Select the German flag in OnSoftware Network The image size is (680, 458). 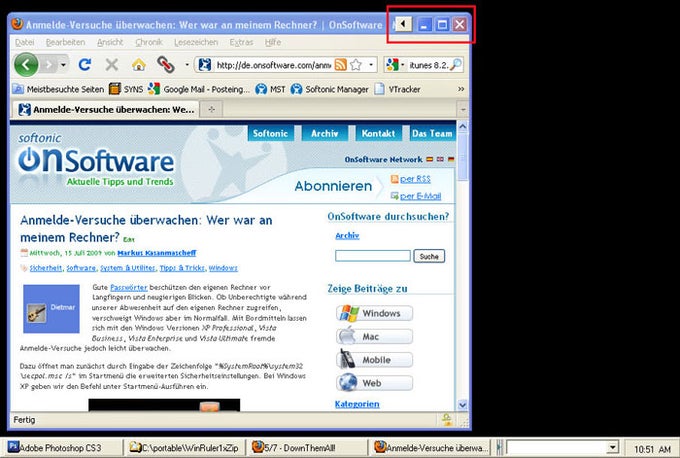click(451, 159)
